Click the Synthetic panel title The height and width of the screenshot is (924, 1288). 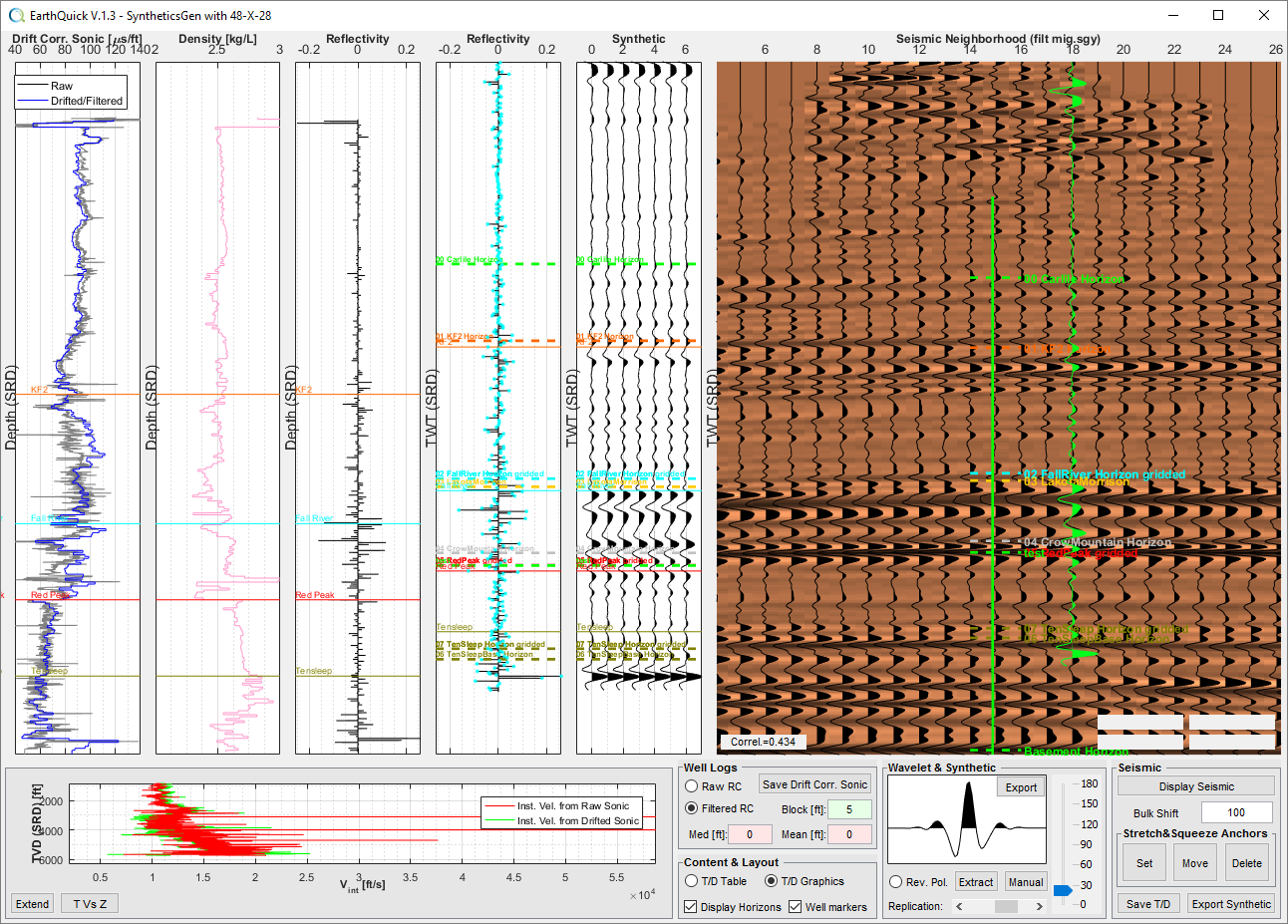click(639, 39)
